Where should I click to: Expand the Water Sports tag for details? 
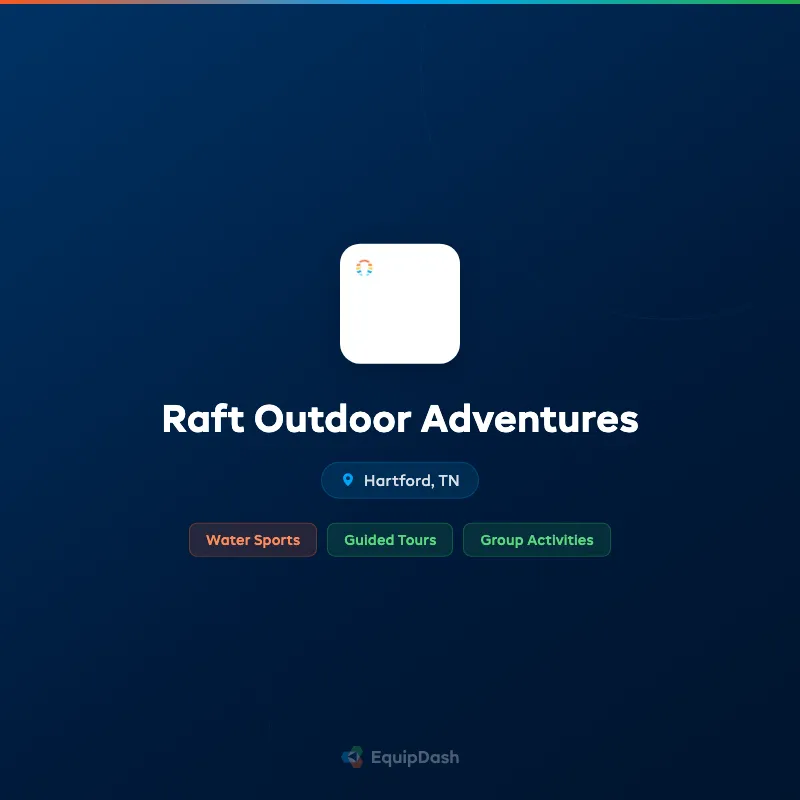click(252, 540)
